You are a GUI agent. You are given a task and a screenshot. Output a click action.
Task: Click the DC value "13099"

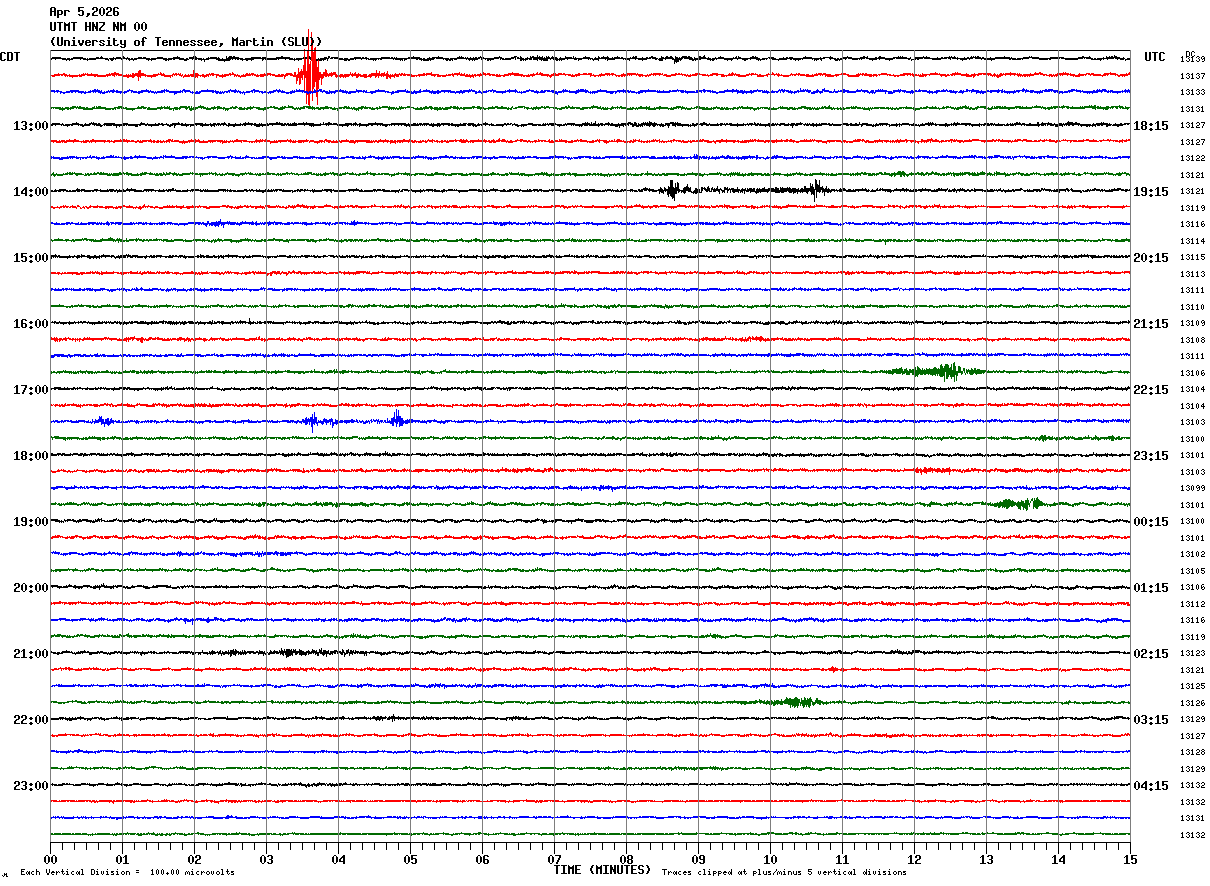tap(1192, 488)
